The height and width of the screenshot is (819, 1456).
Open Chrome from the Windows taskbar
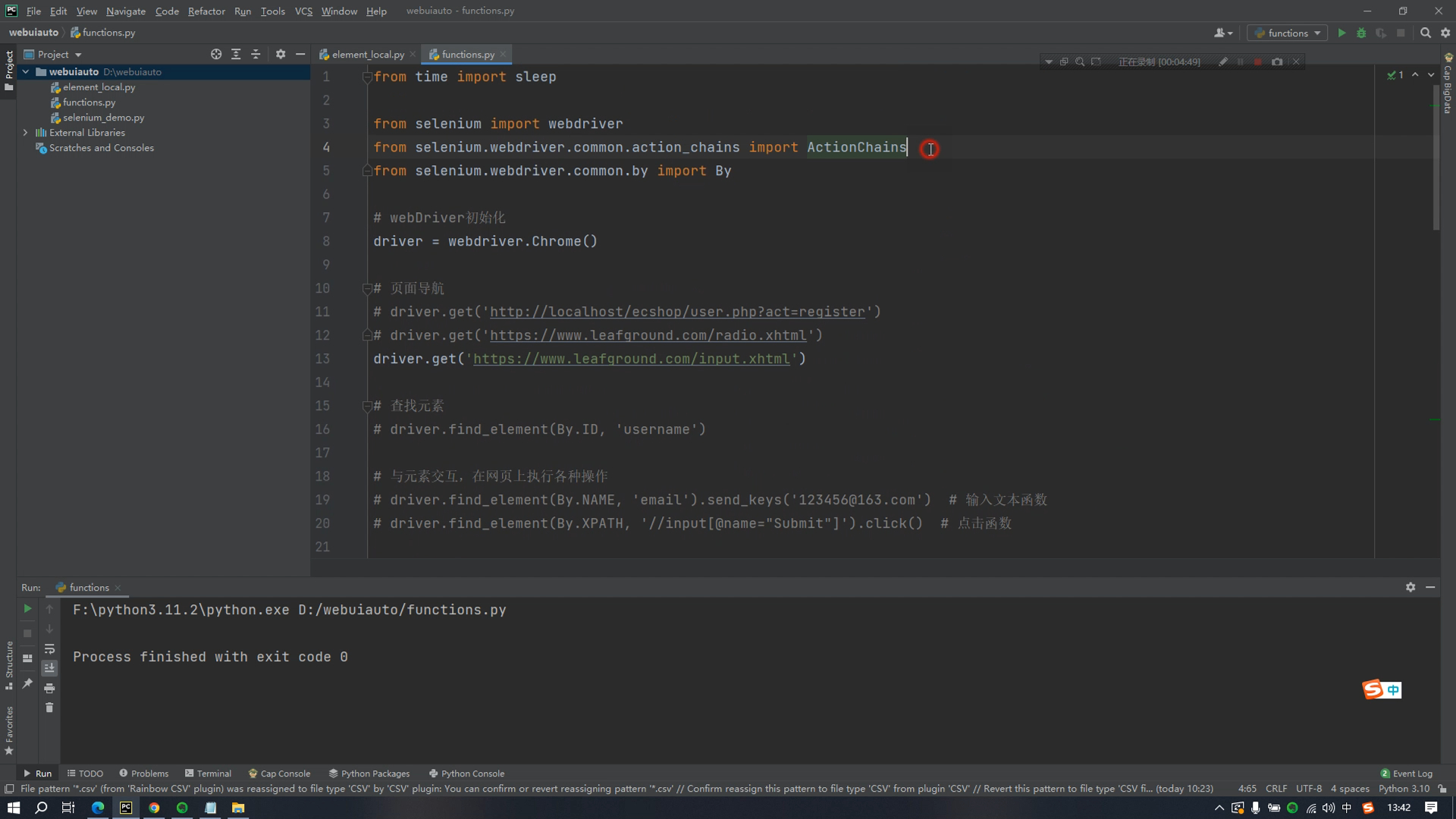[x=154, y=808]
